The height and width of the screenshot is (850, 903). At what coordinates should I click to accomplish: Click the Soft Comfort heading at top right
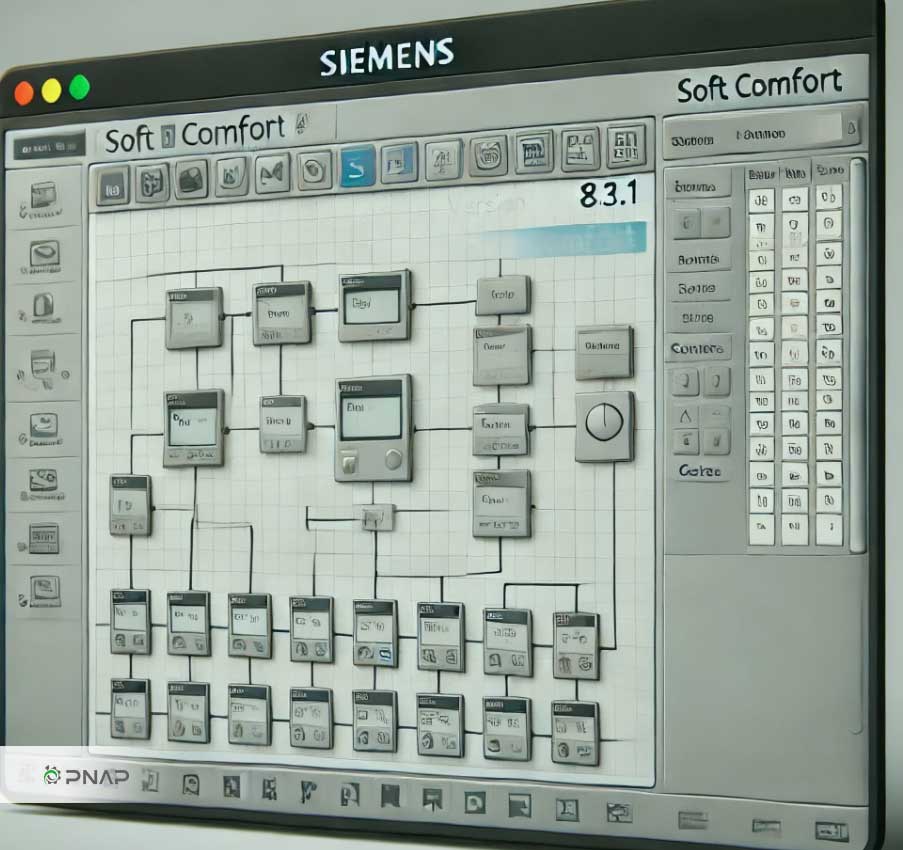760,86
